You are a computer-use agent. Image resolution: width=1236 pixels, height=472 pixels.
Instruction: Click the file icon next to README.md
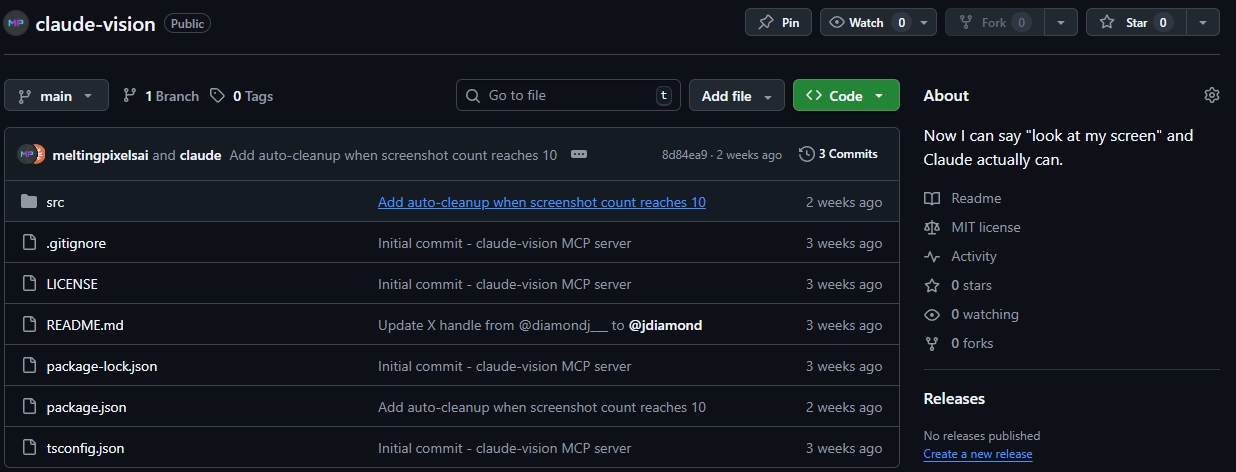29,325
